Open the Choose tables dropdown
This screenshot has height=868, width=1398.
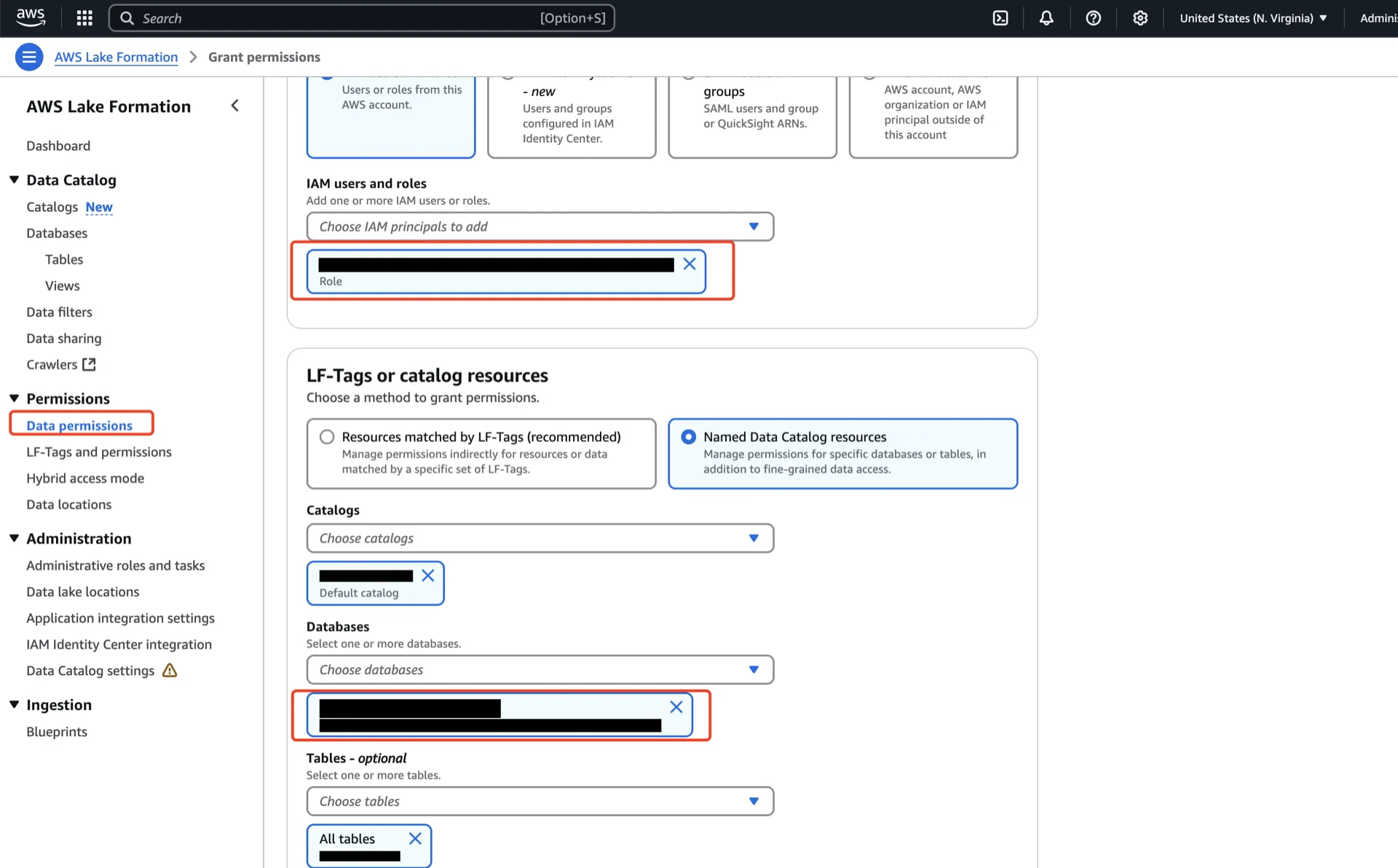point(540,801)
